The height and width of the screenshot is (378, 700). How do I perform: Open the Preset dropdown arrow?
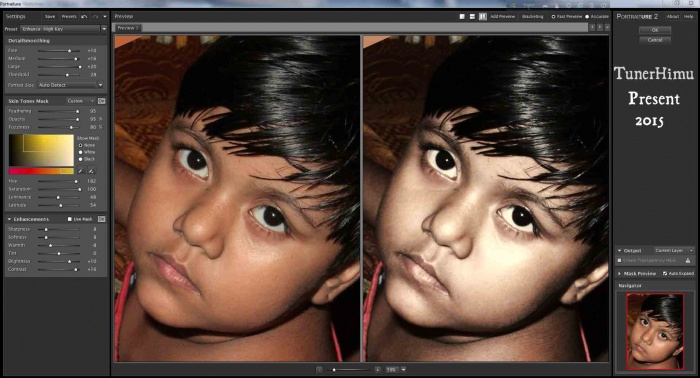[104, 29]
